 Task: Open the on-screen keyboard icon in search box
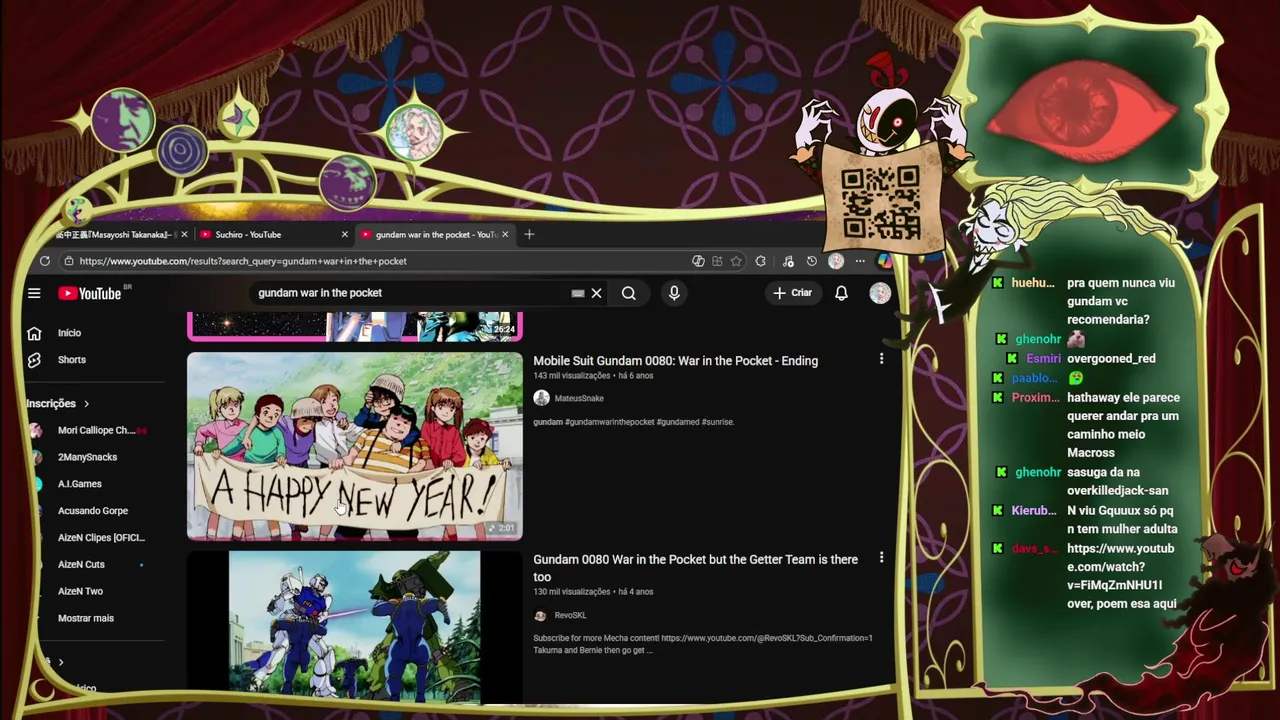click(577, 293)
